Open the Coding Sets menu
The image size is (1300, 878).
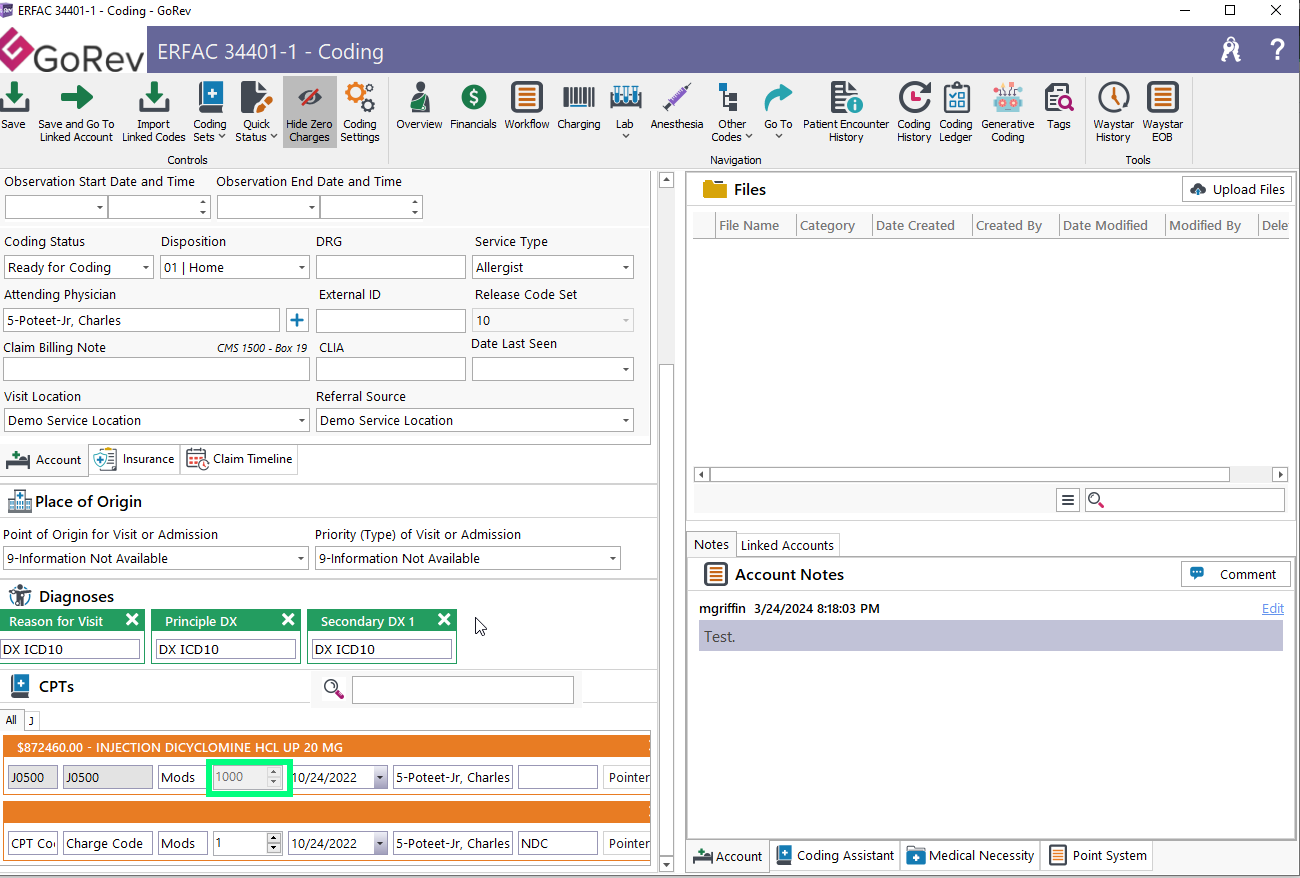coord(210,112)
